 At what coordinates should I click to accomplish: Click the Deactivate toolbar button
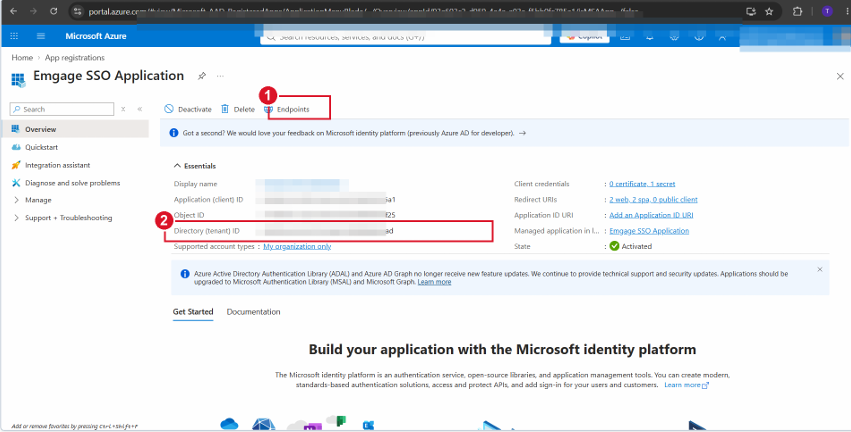[x=188, y=109]
